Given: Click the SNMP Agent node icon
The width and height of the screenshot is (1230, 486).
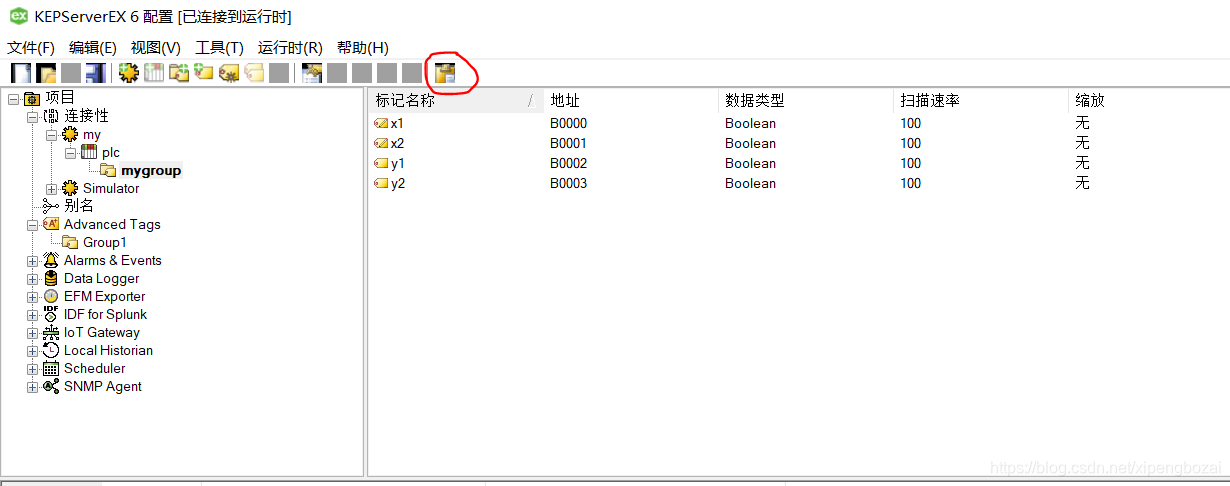Looking at the screenshot, I should [x=51, y=386].
